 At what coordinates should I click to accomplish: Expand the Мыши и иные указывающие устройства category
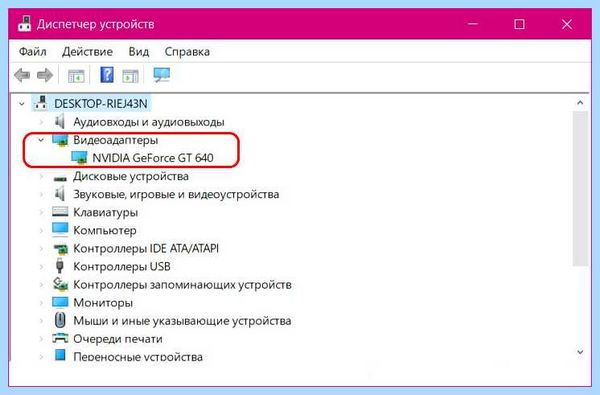click(41, 321)
